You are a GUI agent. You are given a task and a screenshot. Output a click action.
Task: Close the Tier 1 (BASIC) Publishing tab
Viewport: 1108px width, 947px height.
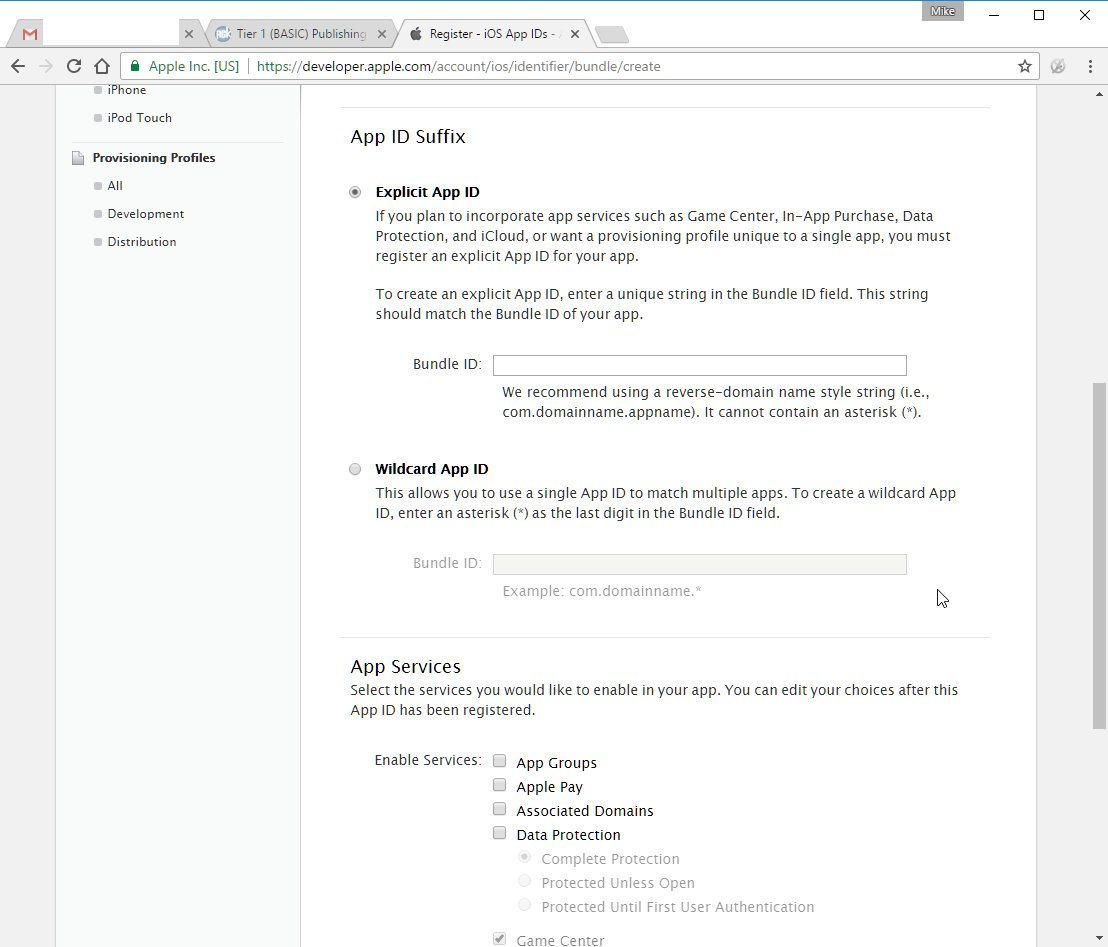pos(382,34)
